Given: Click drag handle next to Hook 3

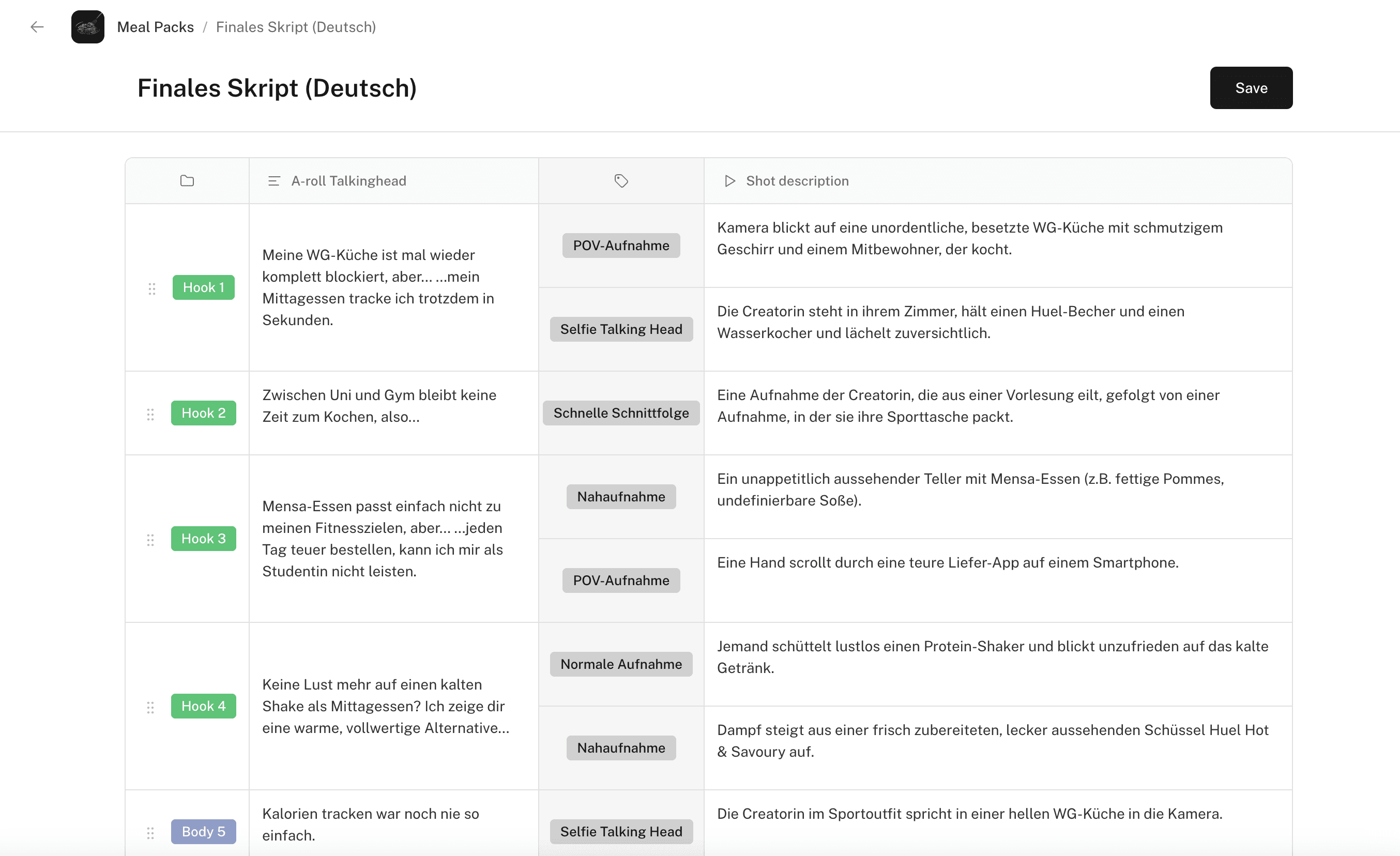Looking at the screenshot, I should click(150, 540).
